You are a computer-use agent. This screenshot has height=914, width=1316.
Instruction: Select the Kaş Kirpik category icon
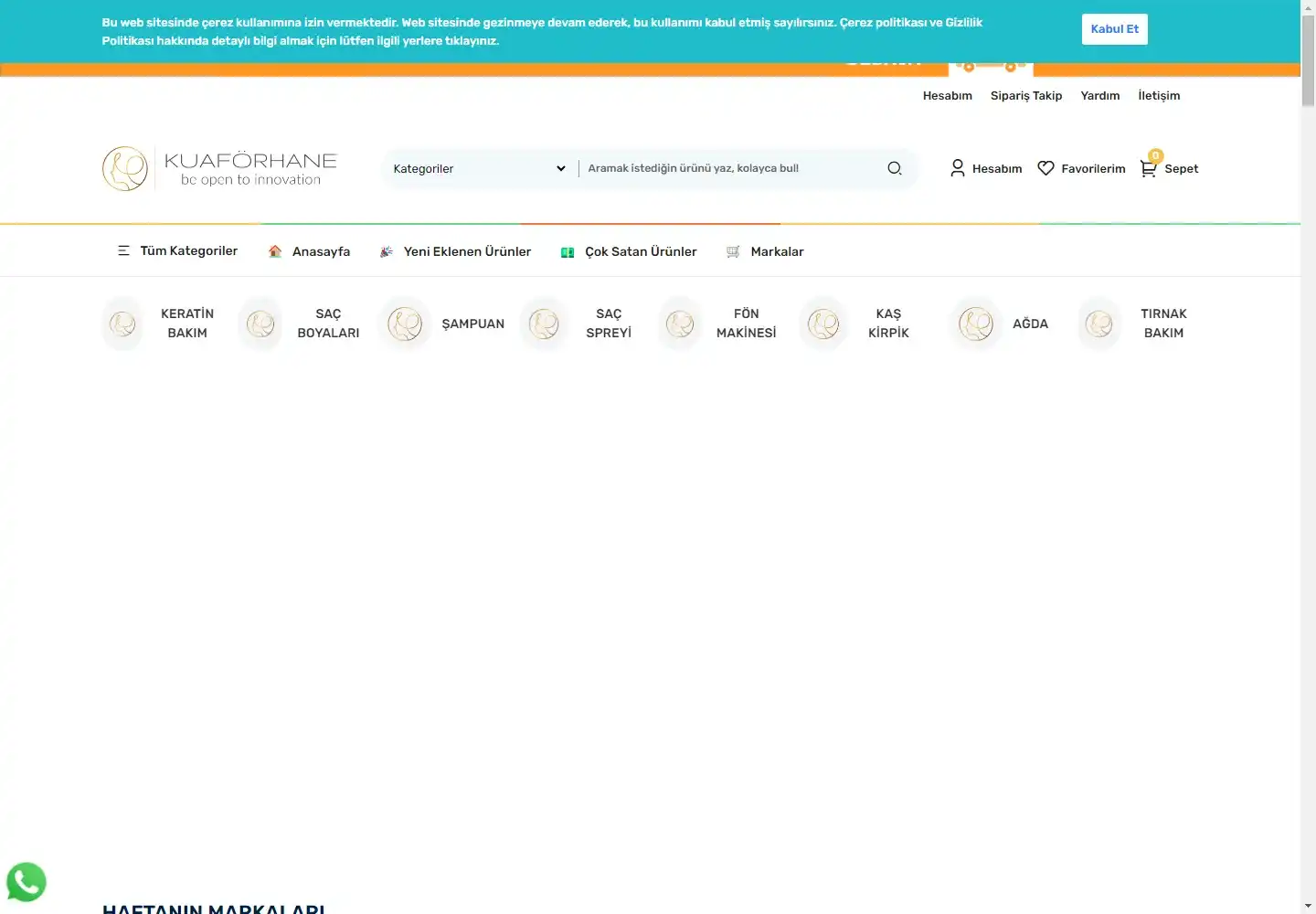[x=823, y=324]
